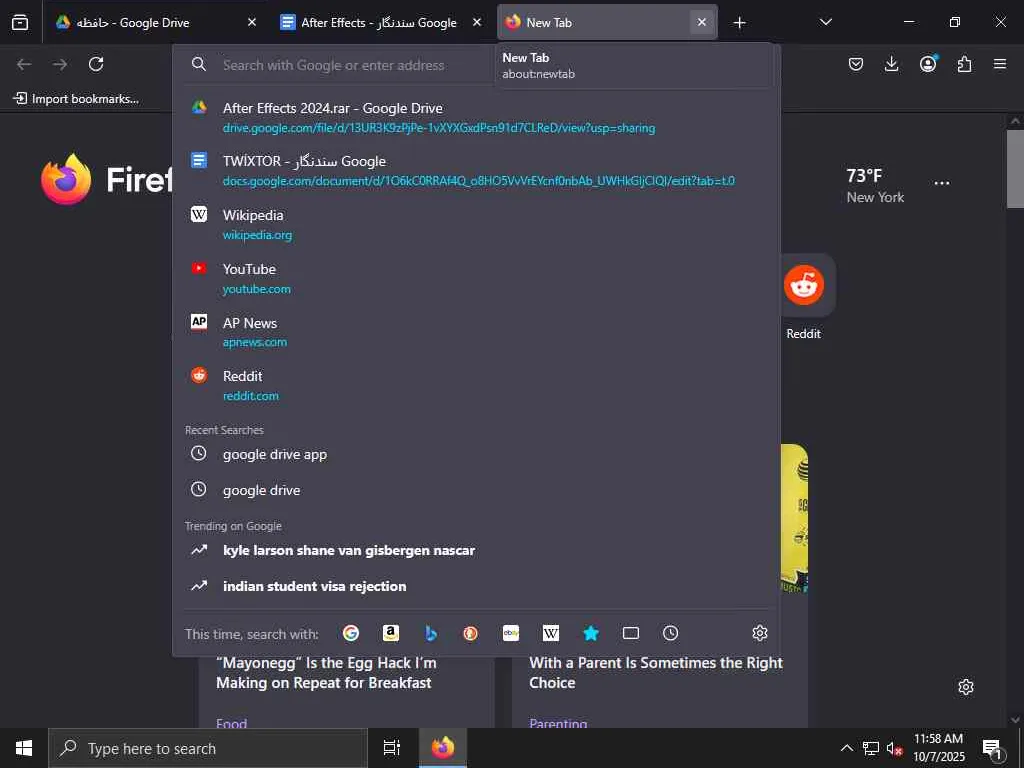Open After Effects 2024.rar Google Drive suggestion
This screenshot has width=1024, height=768.
(477, 118)
